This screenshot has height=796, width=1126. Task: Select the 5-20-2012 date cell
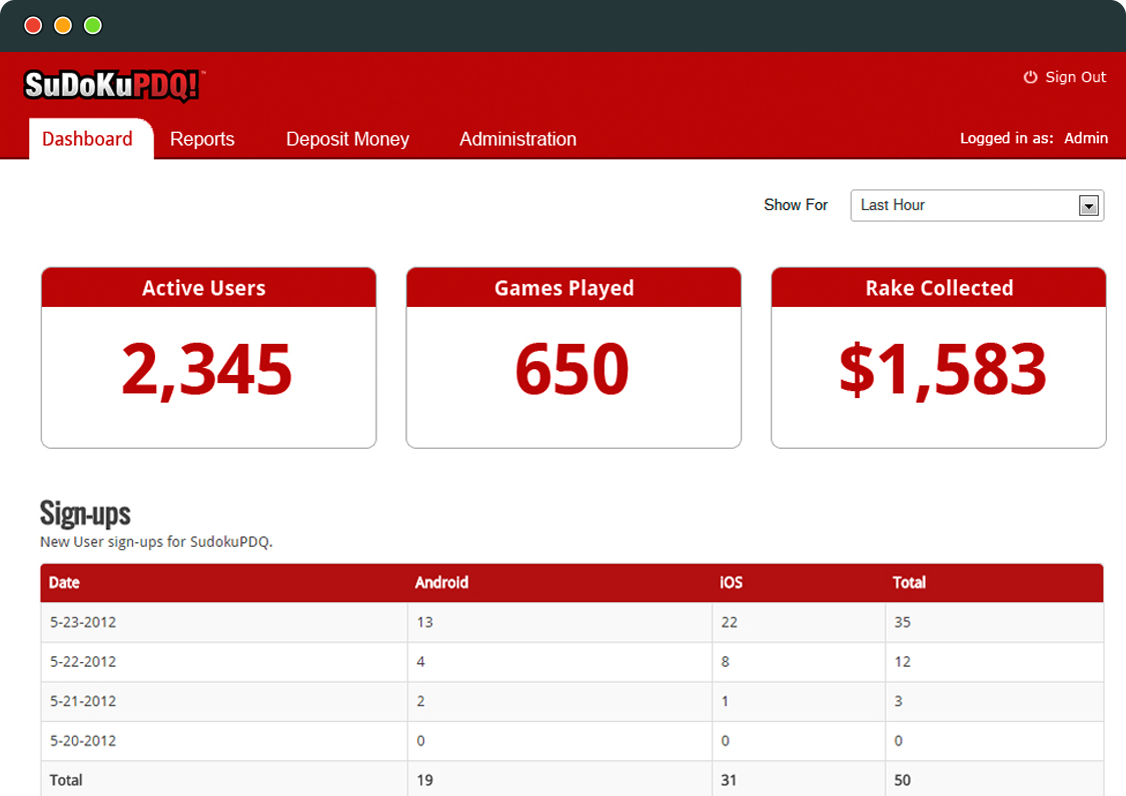click(x=224, y=741)
